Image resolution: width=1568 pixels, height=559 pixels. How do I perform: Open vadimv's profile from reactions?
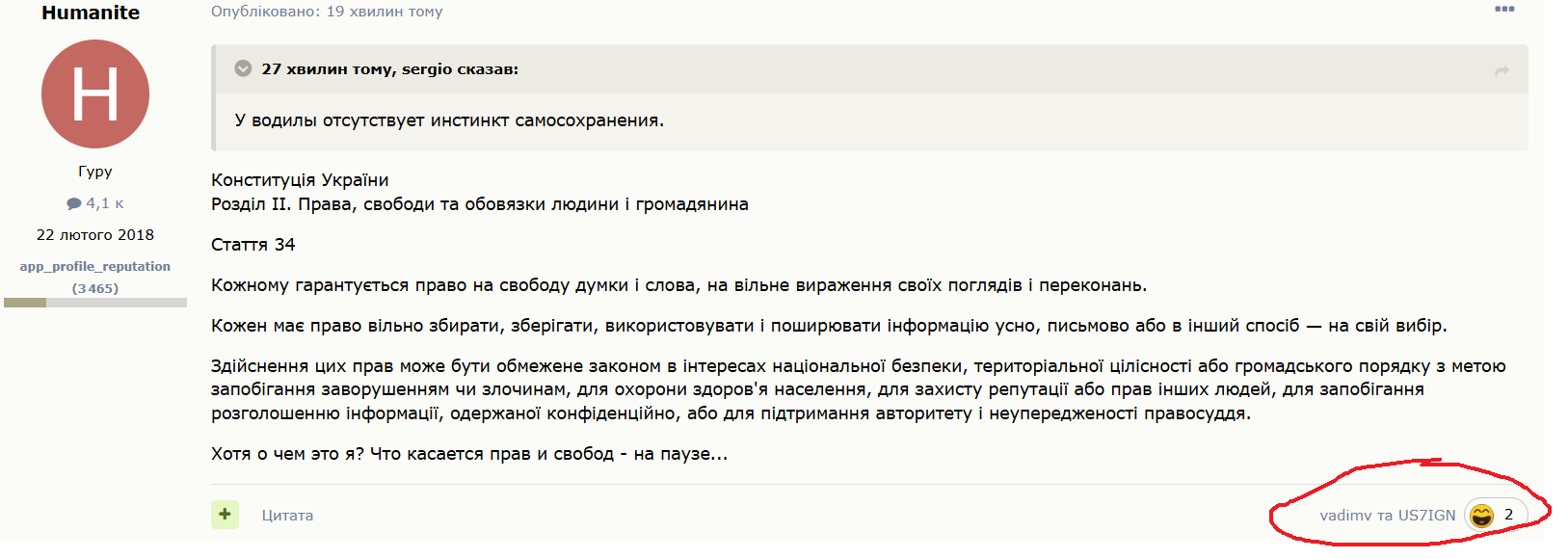[x=1345, y=516]
